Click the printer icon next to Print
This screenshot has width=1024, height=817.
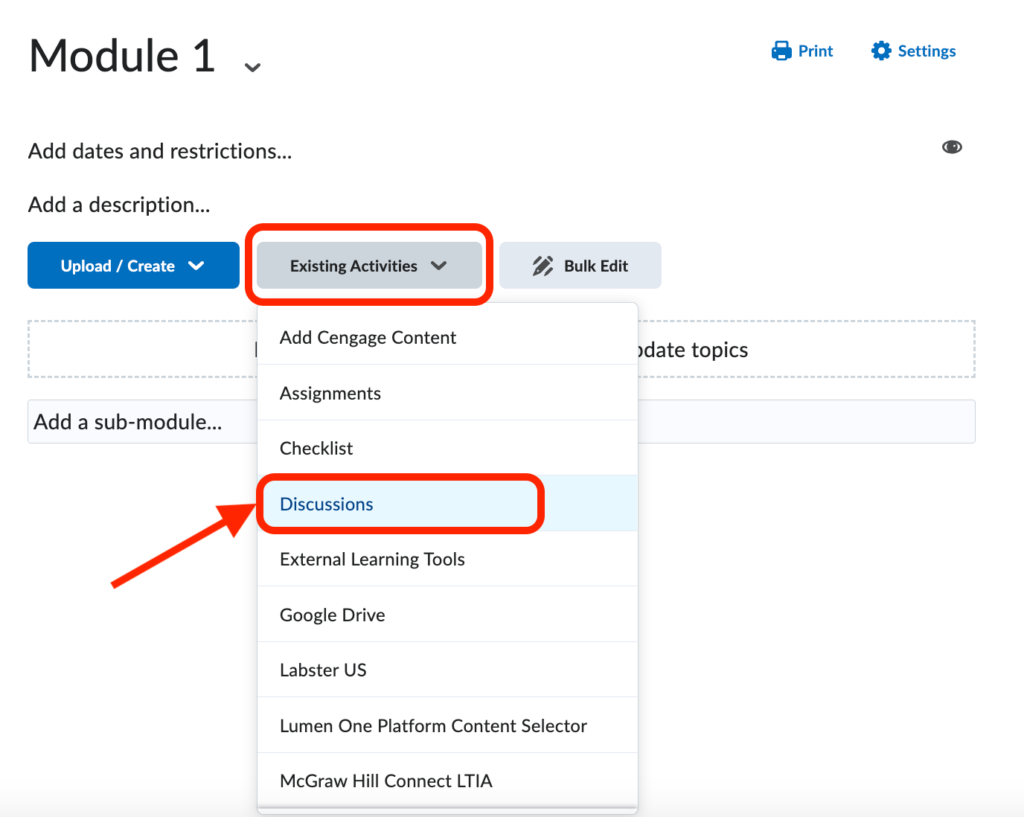(781, 51)
